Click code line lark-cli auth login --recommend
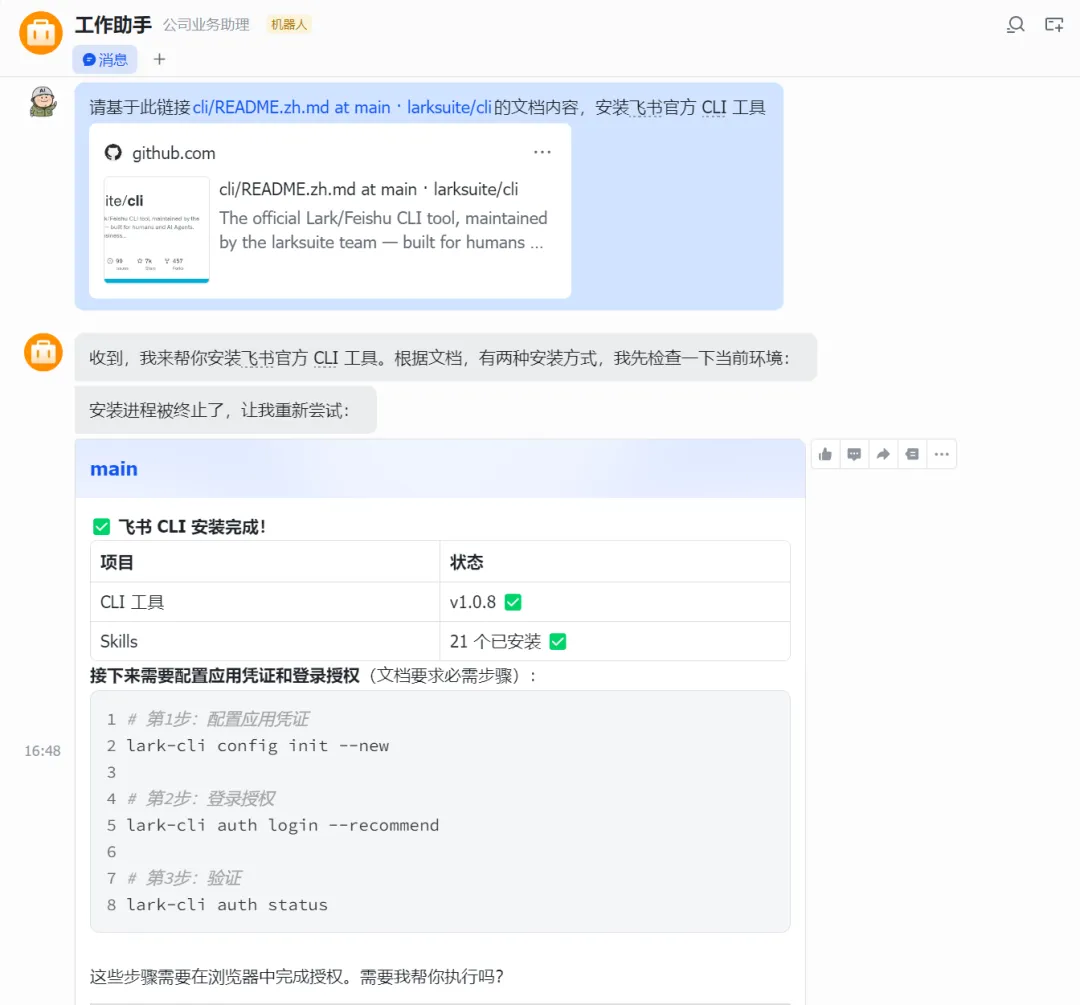 pos(282,825)
